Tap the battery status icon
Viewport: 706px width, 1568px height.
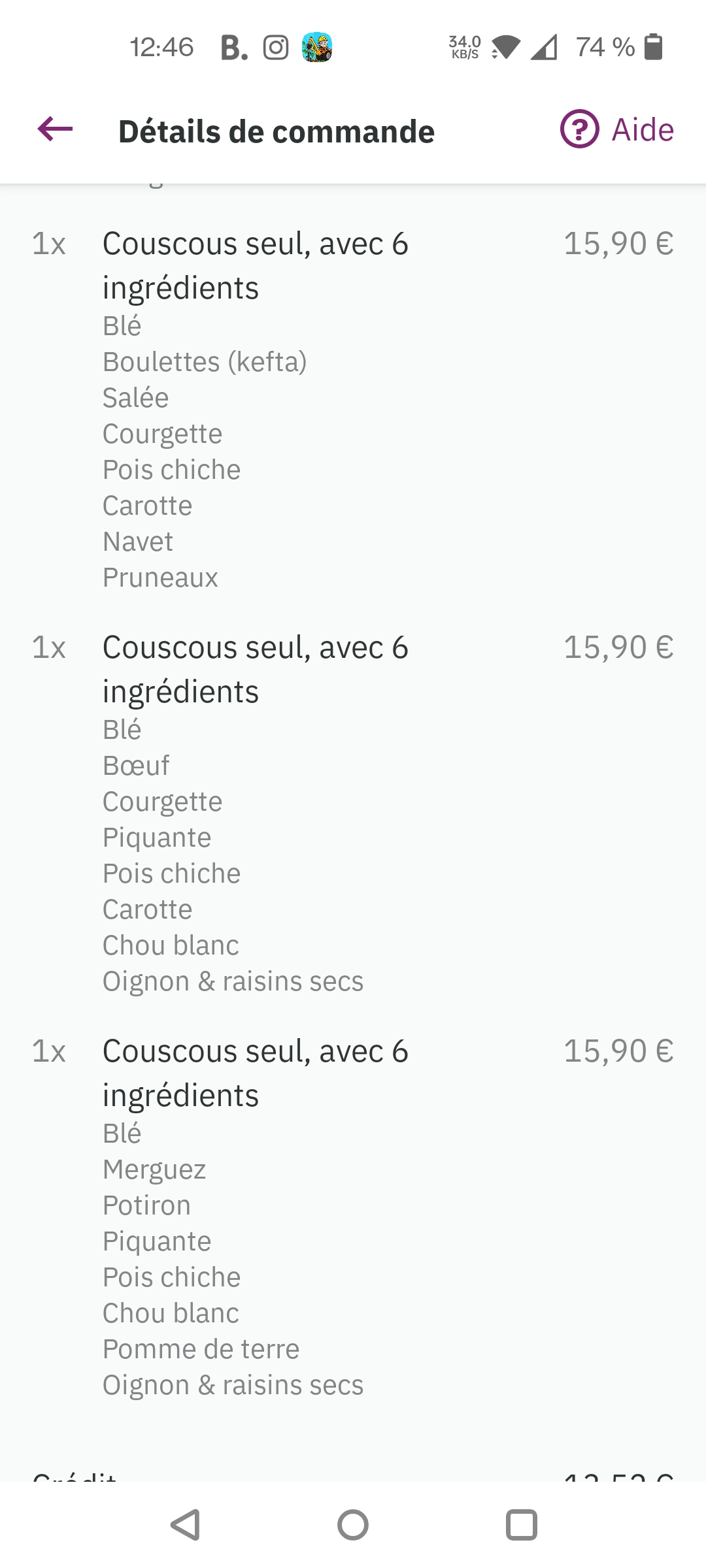(653, 47)
